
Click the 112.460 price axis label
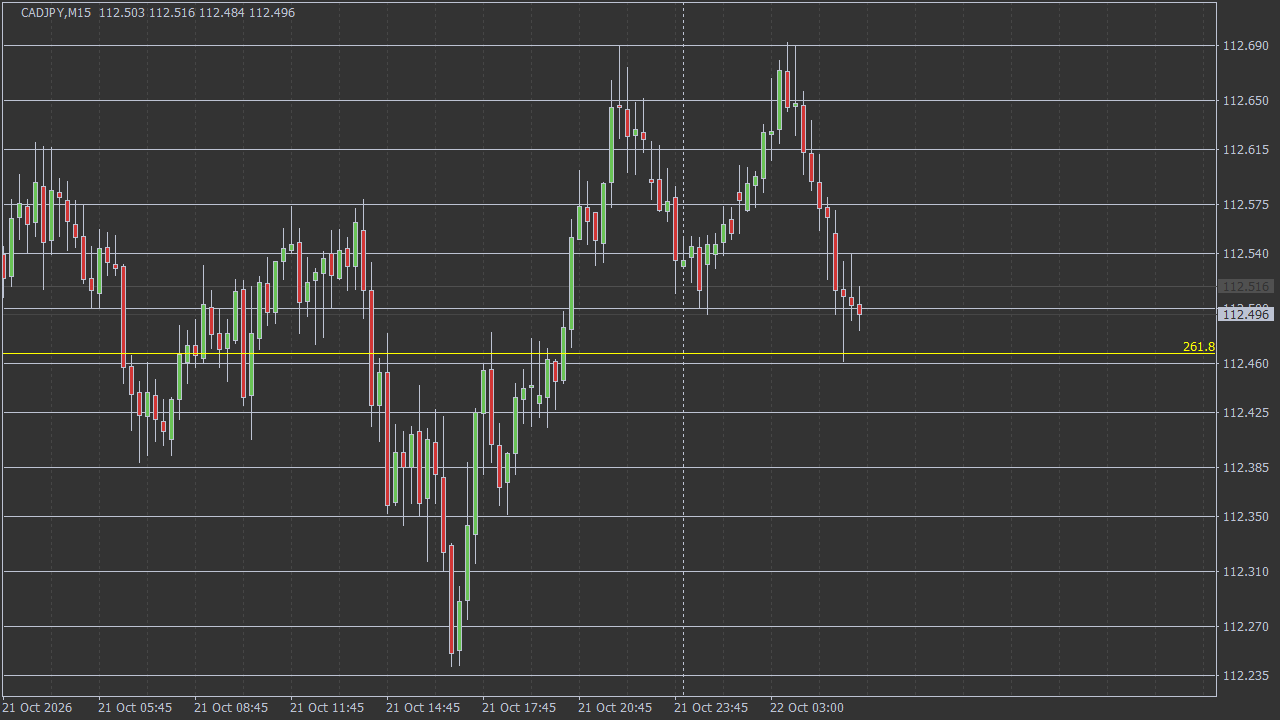click(1246, 364)
